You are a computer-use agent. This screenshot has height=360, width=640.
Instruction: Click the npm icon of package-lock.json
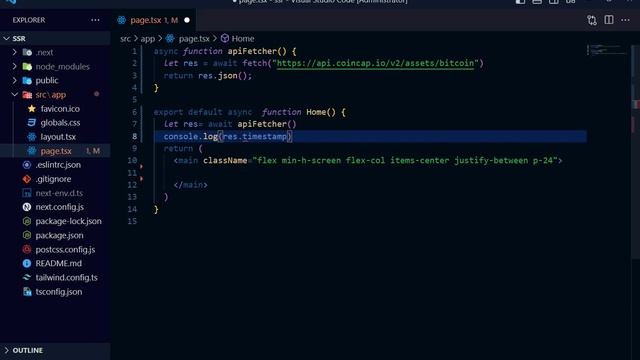(x=27, y=221)
